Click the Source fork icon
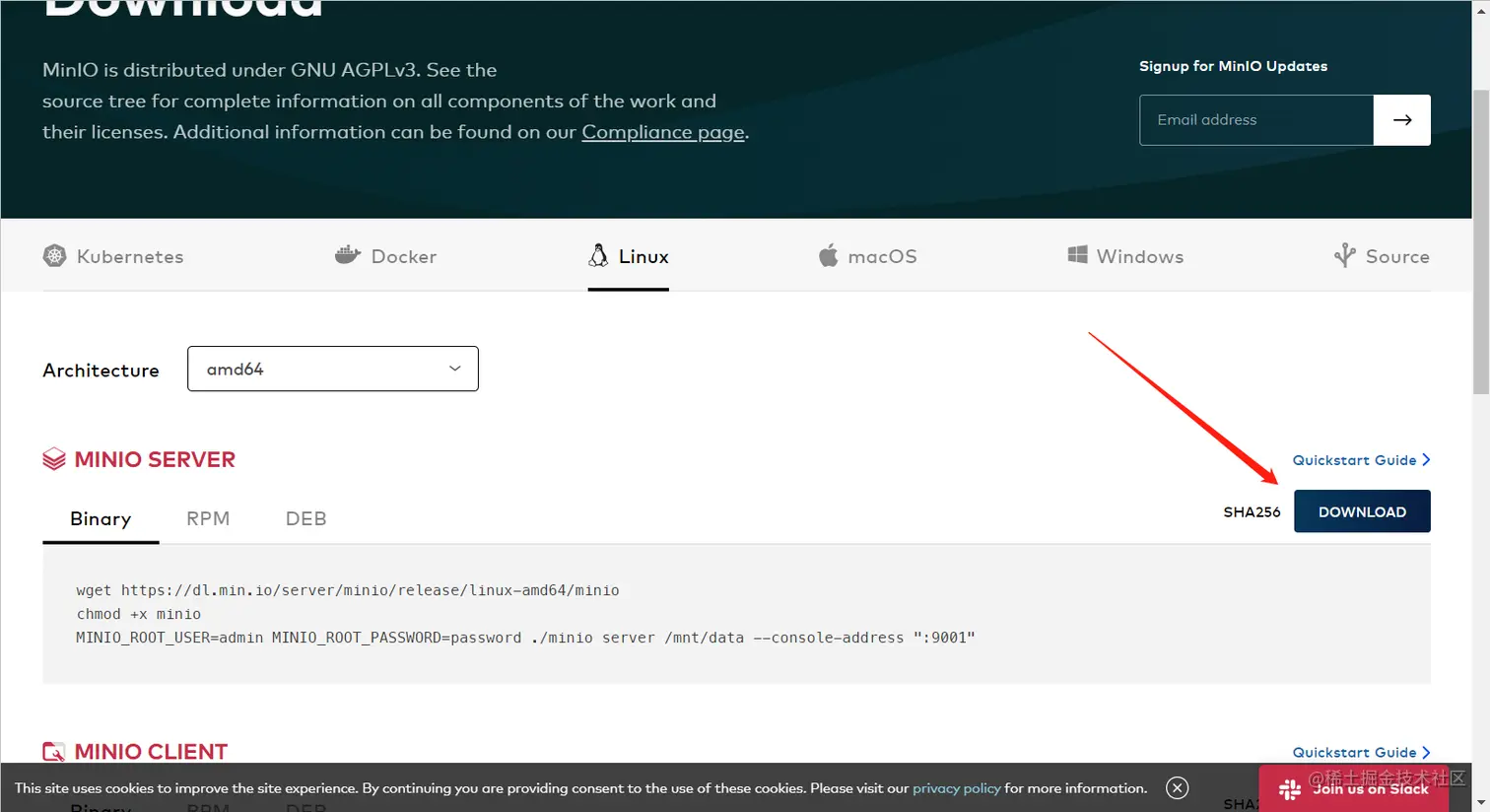Image resolution: width=1490 pixels, height=812 pixels. coord(1344,256)
